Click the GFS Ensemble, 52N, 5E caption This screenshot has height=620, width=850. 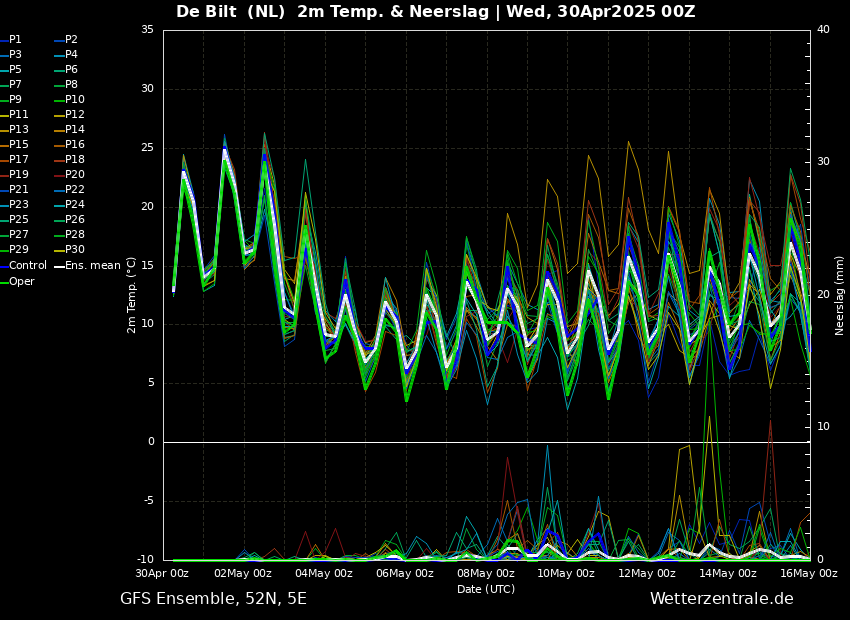pos(213,599)
